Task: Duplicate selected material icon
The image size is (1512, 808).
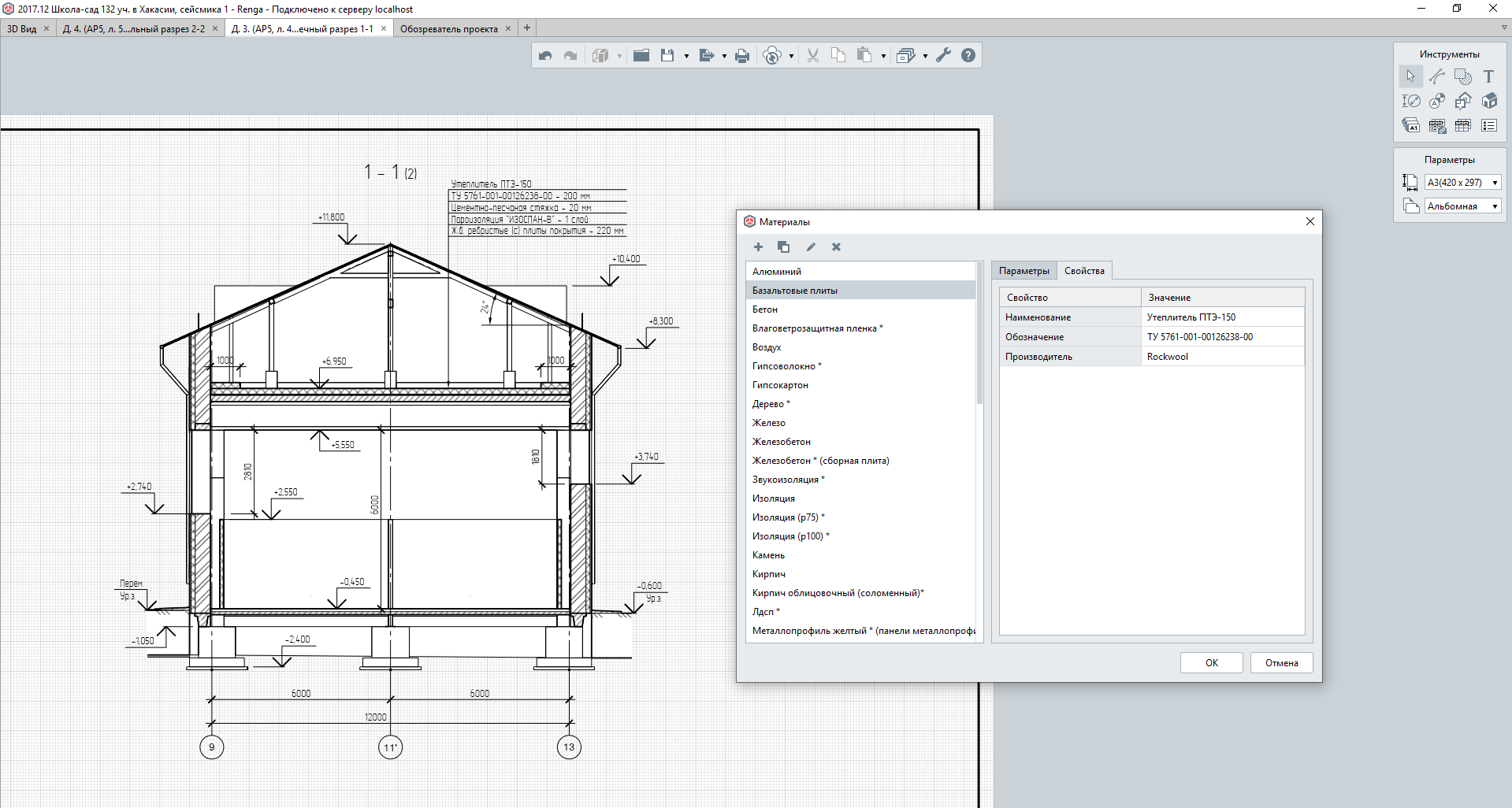Action: click(783, 247)
